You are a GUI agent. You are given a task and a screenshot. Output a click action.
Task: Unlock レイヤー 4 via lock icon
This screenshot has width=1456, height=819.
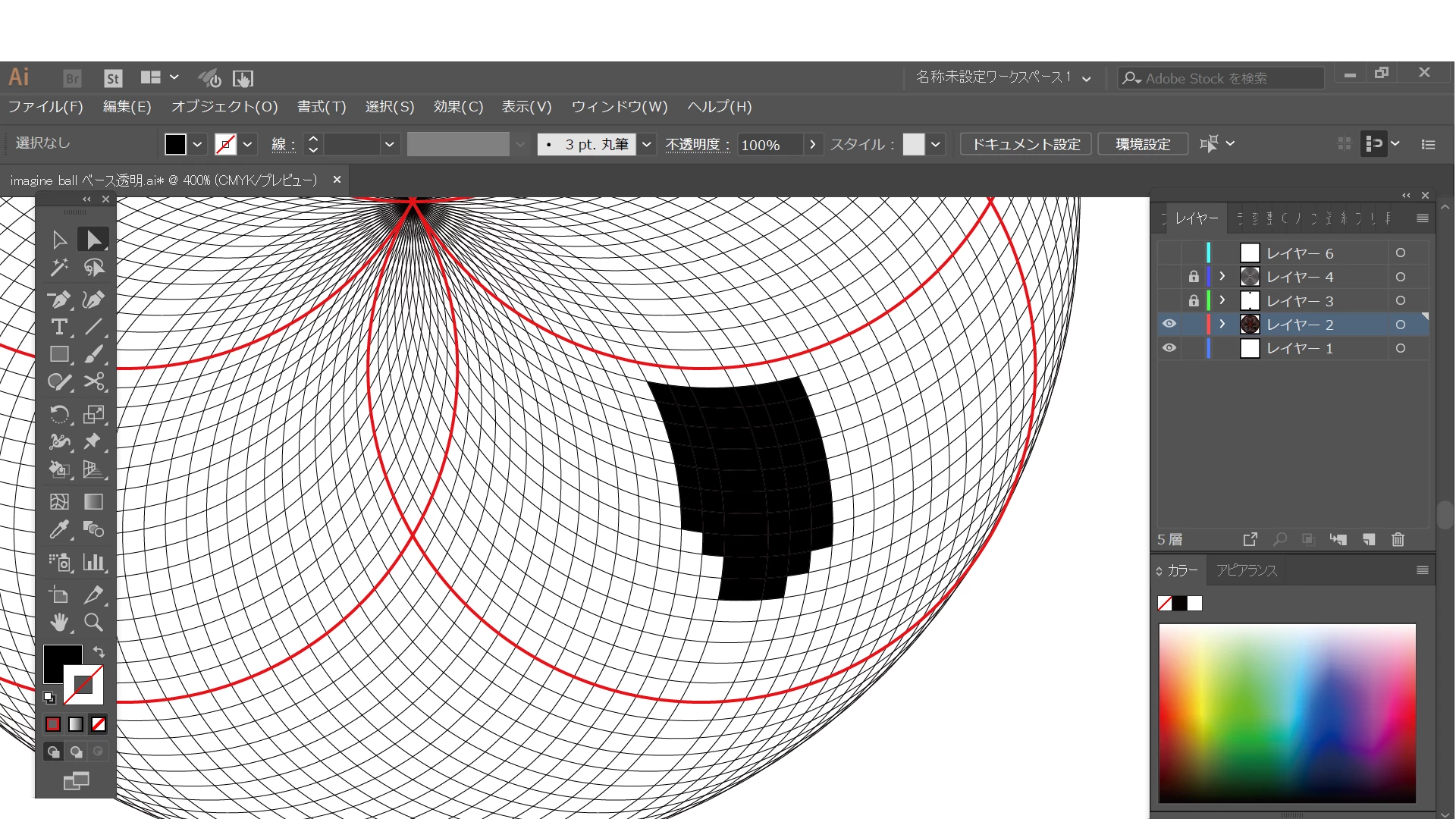click(1194, 277)
